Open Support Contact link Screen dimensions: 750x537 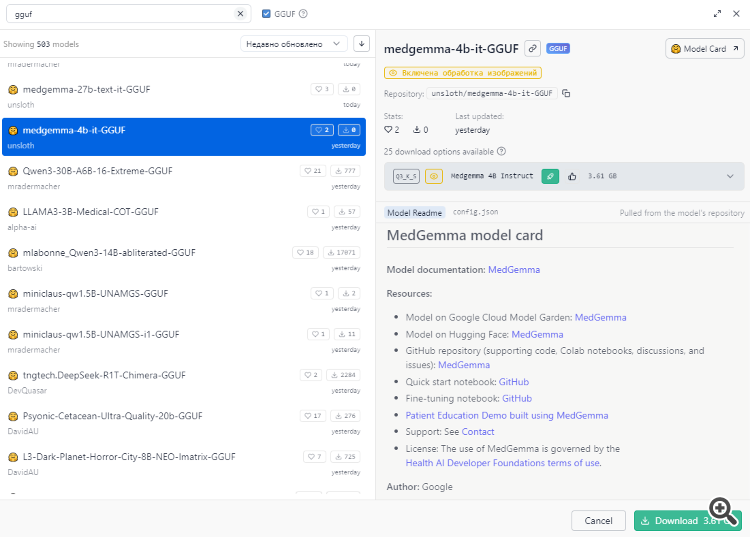(478, 432)
